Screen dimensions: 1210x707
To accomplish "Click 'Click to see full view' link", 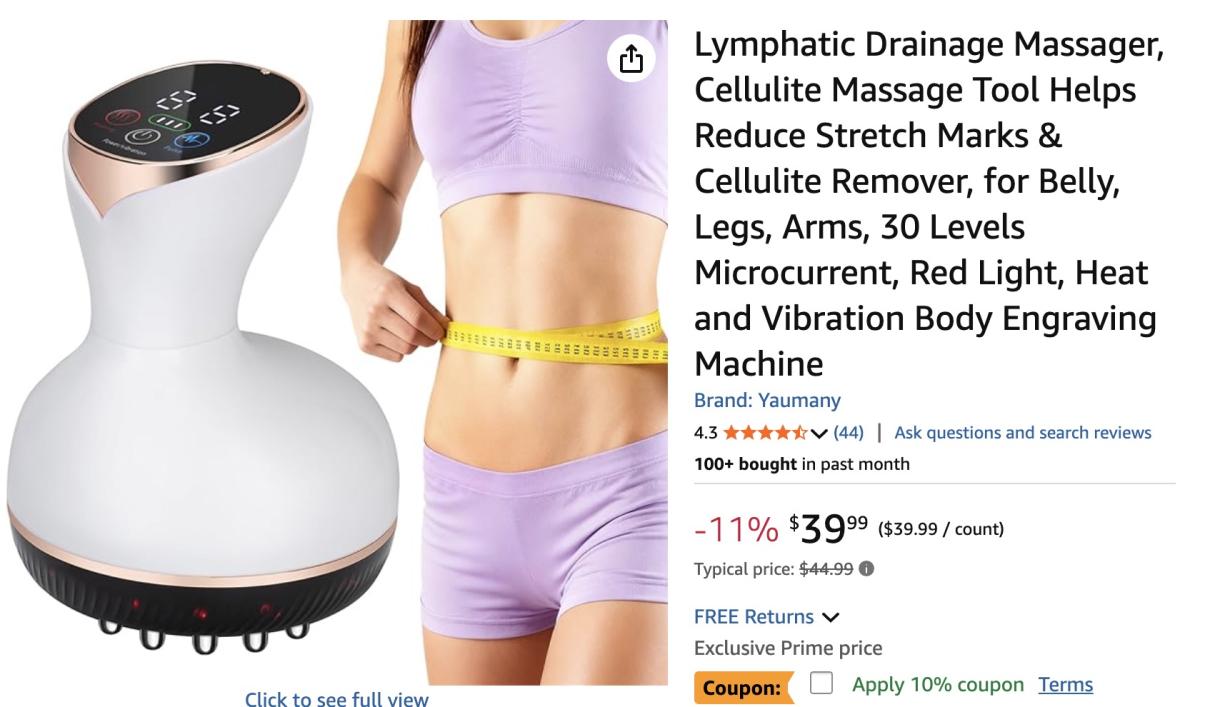I will click(337, 700).
